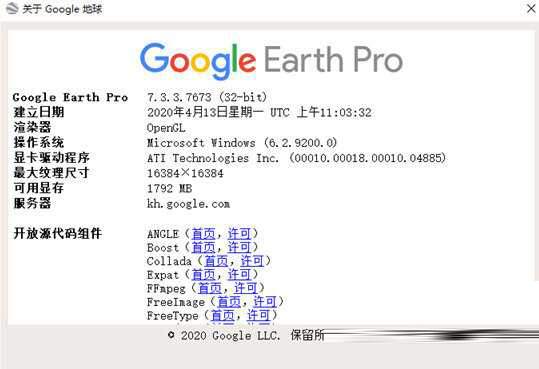
Task: Click the 渲染器 label
Action: [32, 127]
